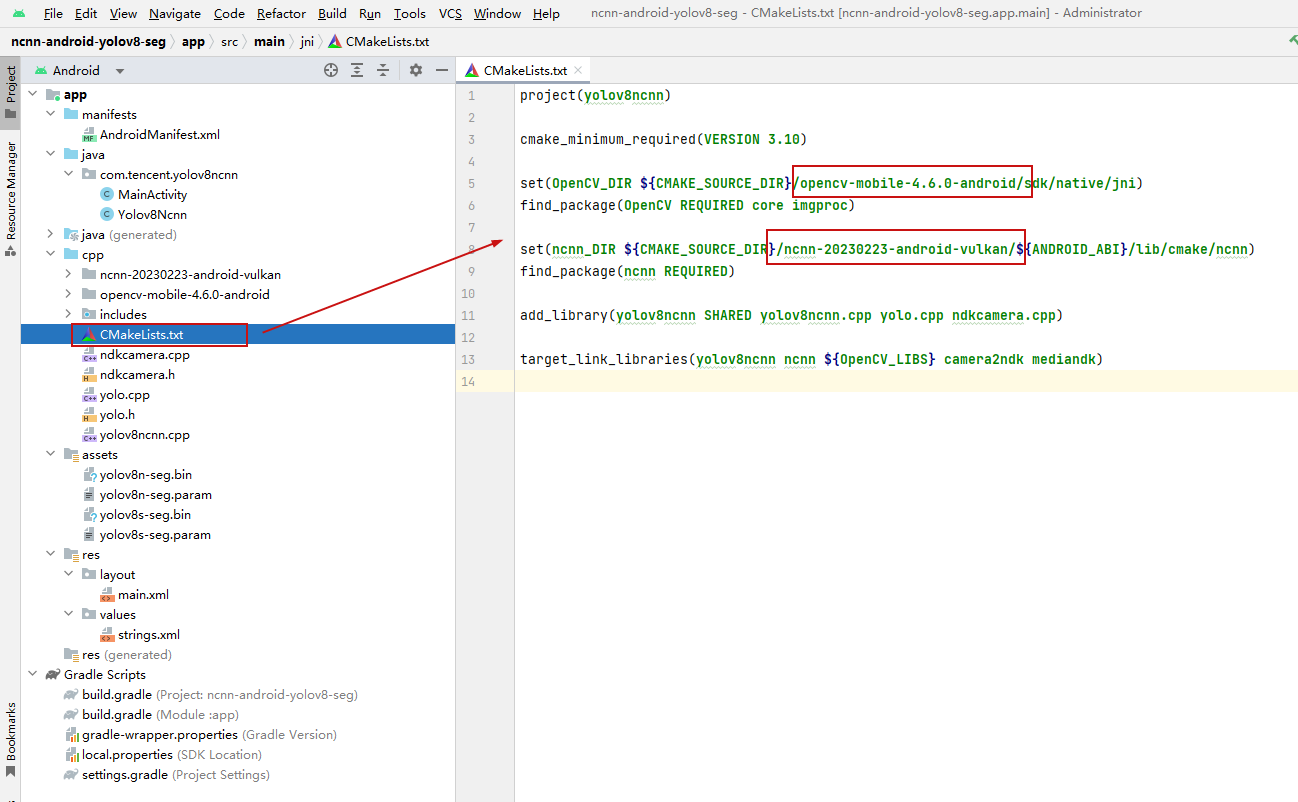Open the VCS menu

click(450, 13)
